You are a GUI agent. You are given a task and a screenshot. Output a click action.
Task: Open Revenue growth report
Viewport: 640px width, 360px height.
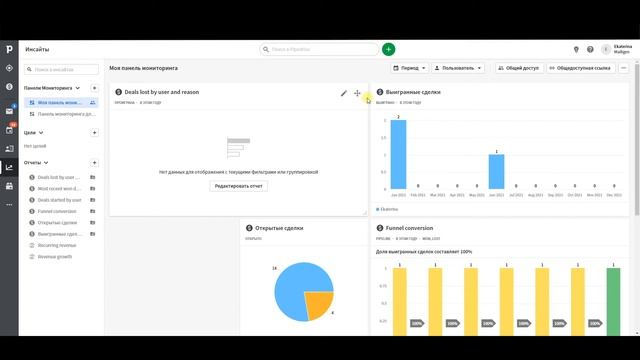click(55, 257)
